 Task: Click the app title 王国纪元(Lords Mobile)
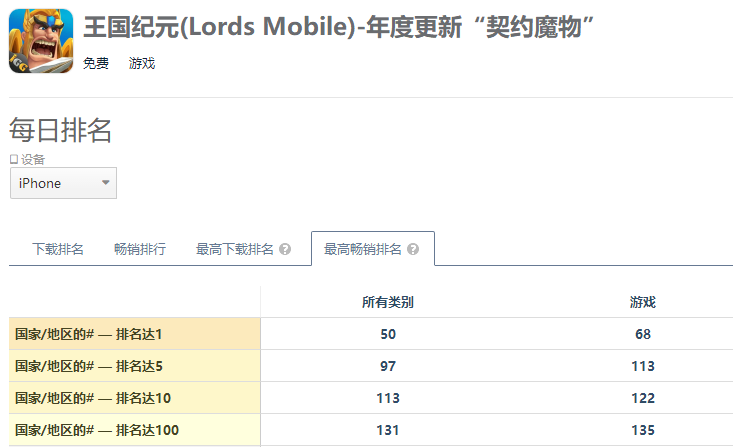(338, 27)
